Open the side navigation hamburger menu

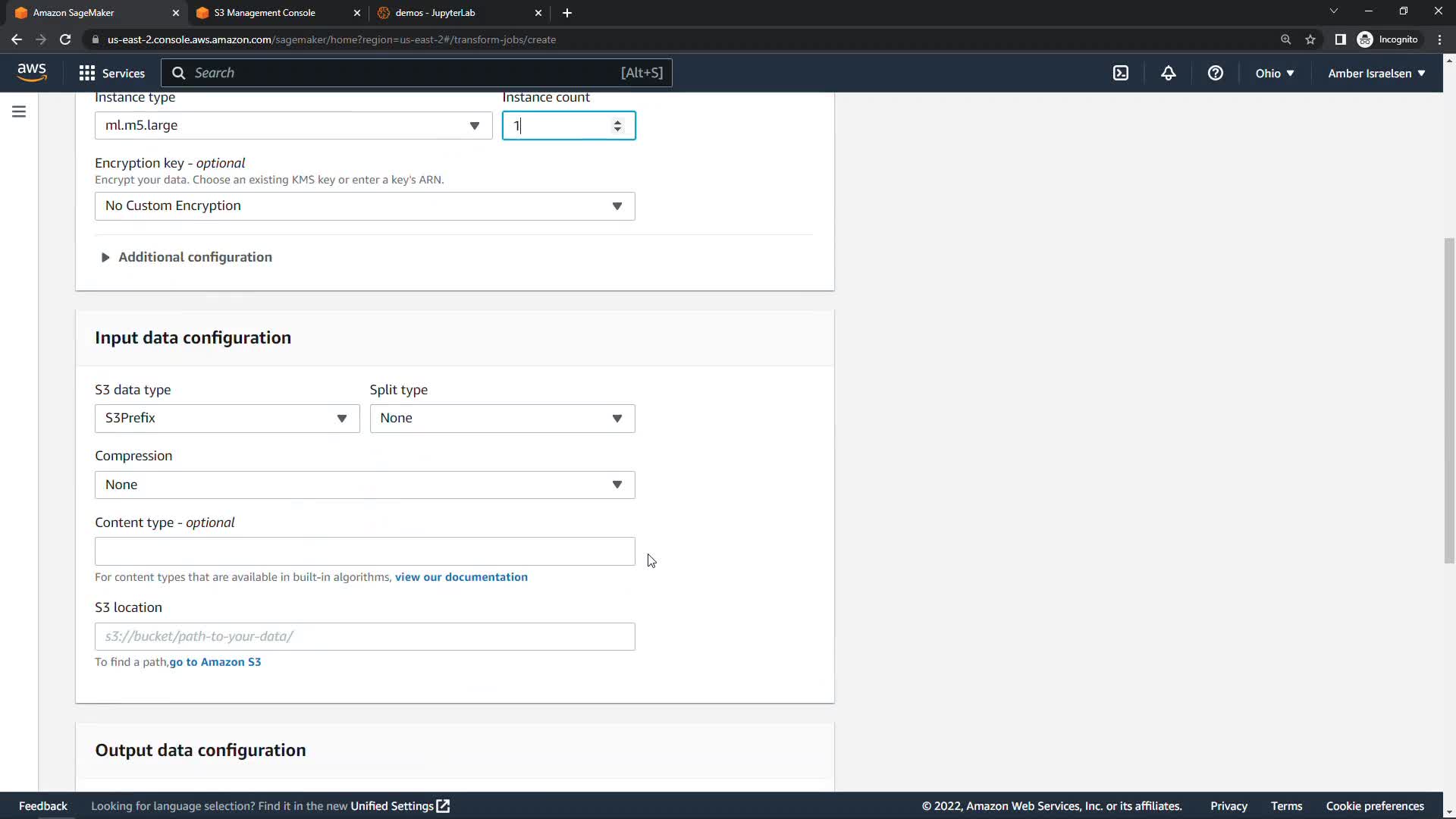coord(19,111)
